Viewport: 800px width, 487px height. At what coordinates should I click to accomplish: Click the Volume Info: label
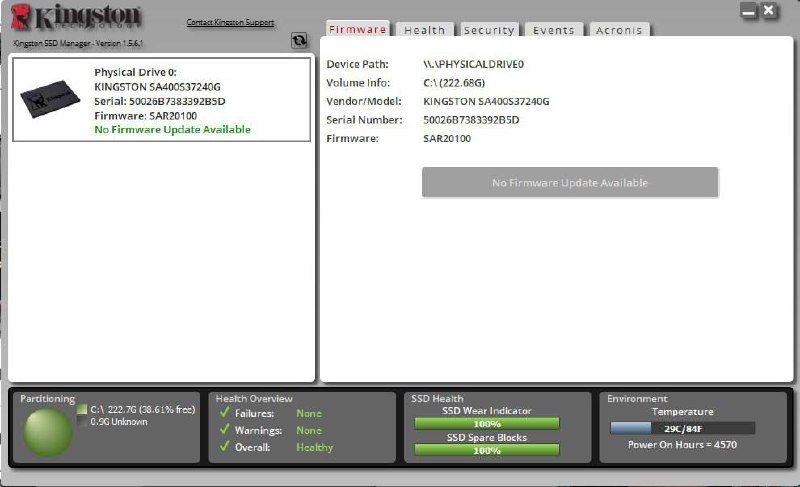tap(358, 83)
